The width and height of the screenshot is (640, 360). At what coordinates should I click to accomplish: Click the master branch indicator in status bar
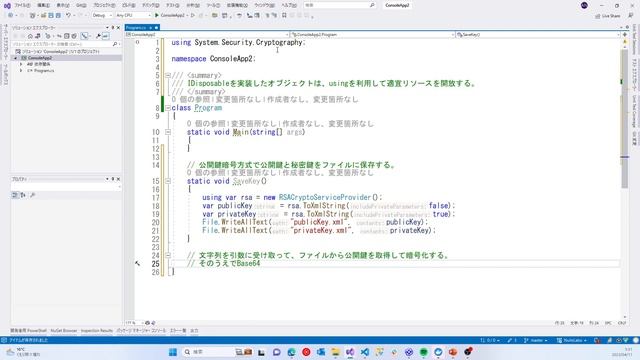(536, 340)
